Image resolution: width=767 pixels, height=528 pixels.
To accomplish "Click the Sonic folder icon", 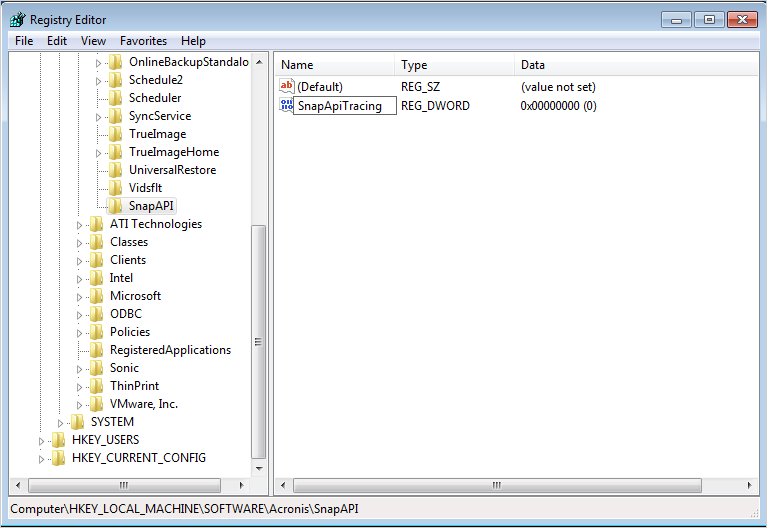I will click(x=97, y=368).
